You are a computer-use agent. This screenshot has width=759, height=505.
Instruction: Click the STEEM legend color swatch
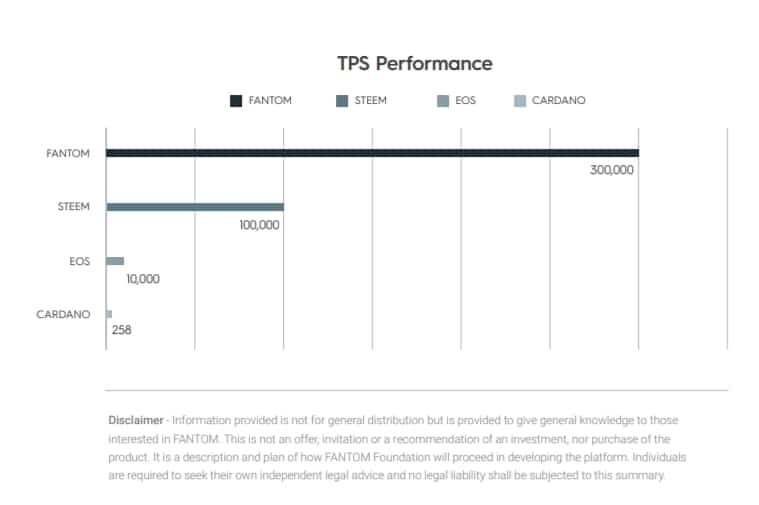tap(342, 101)
